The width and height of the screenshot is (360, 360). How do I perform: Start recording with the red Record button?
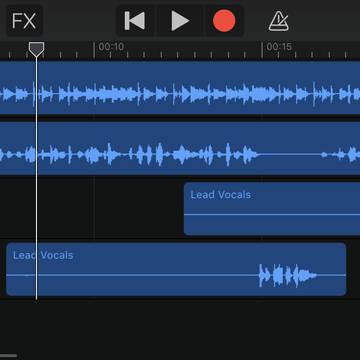coord(224,21)
